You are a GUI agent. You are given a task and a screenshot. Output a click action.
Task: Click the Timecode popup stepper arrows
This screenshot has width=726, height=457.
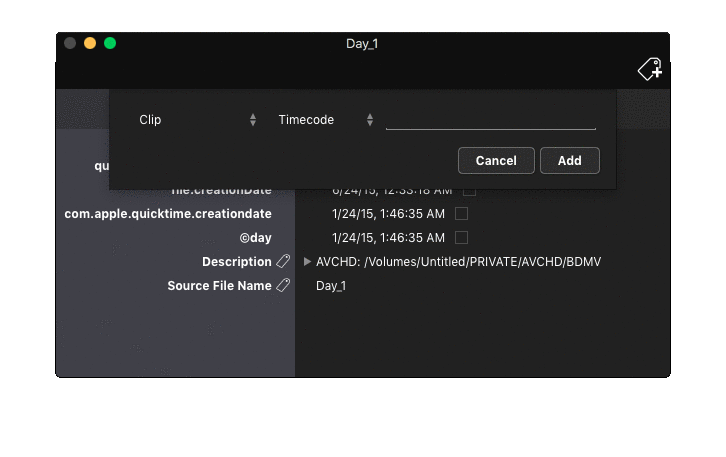pyautogui.click(x=369, y=120)
